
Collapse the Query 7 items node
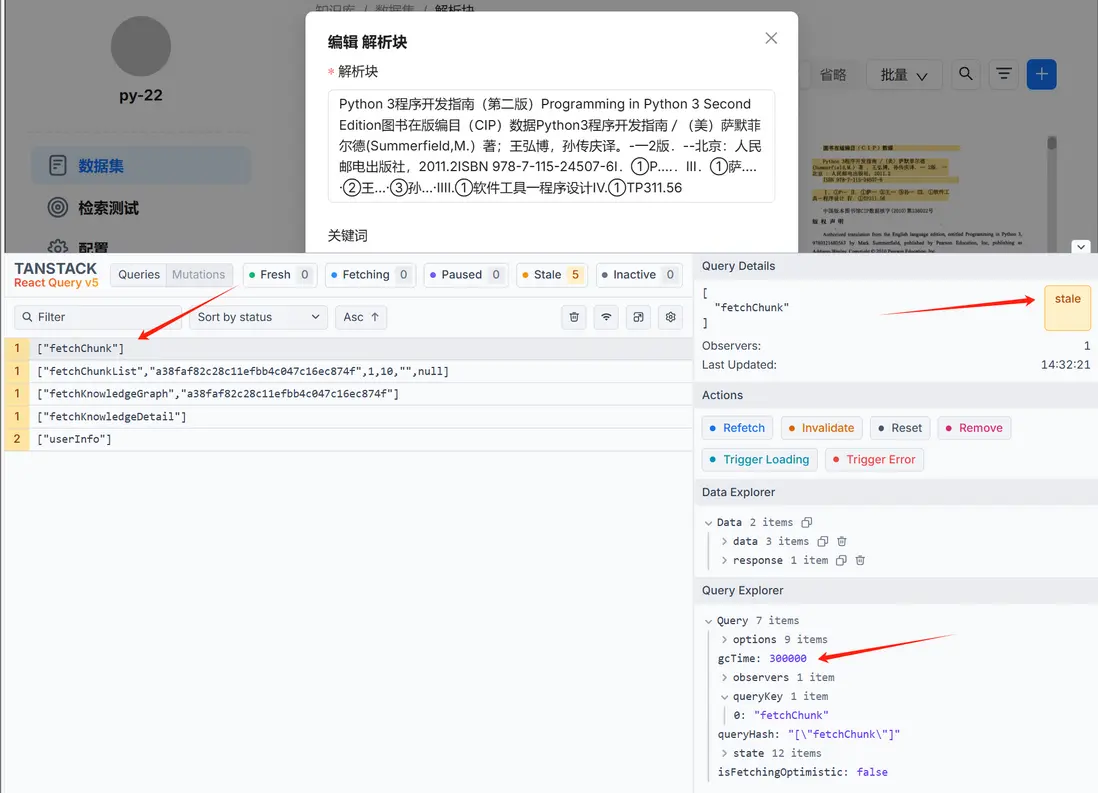[x=709, y=621]
